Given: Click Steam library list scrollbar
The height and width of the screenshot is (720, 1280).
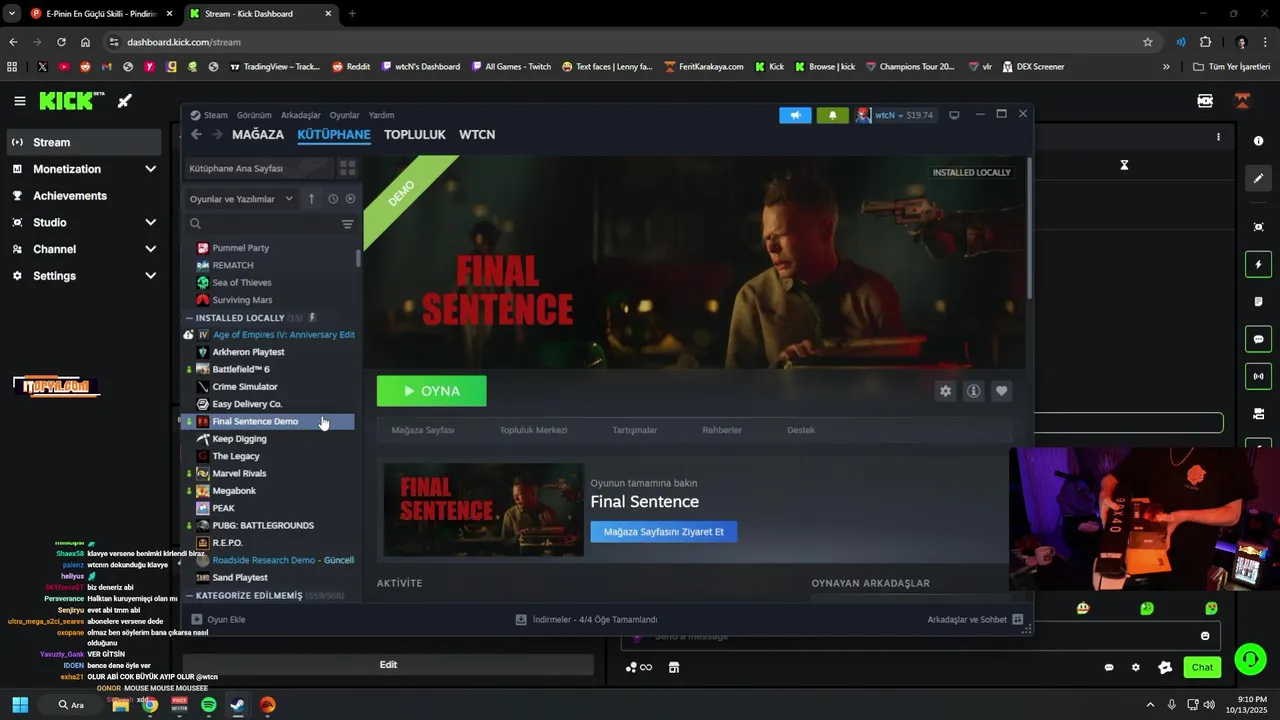Looking at the screenshot, I should point(358,258).
